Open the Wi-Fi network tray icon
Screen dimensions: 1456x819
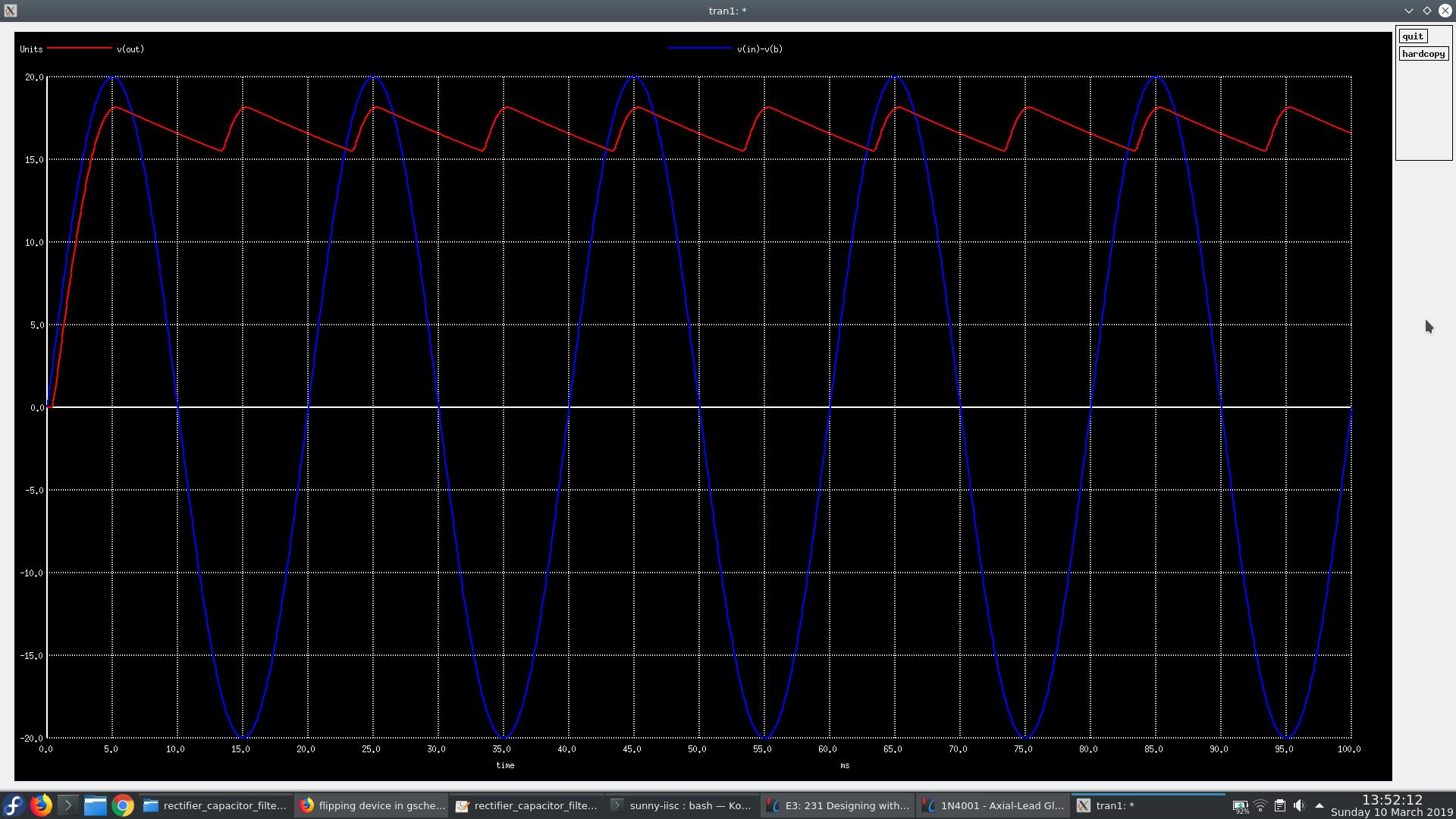click(1260, 806)
